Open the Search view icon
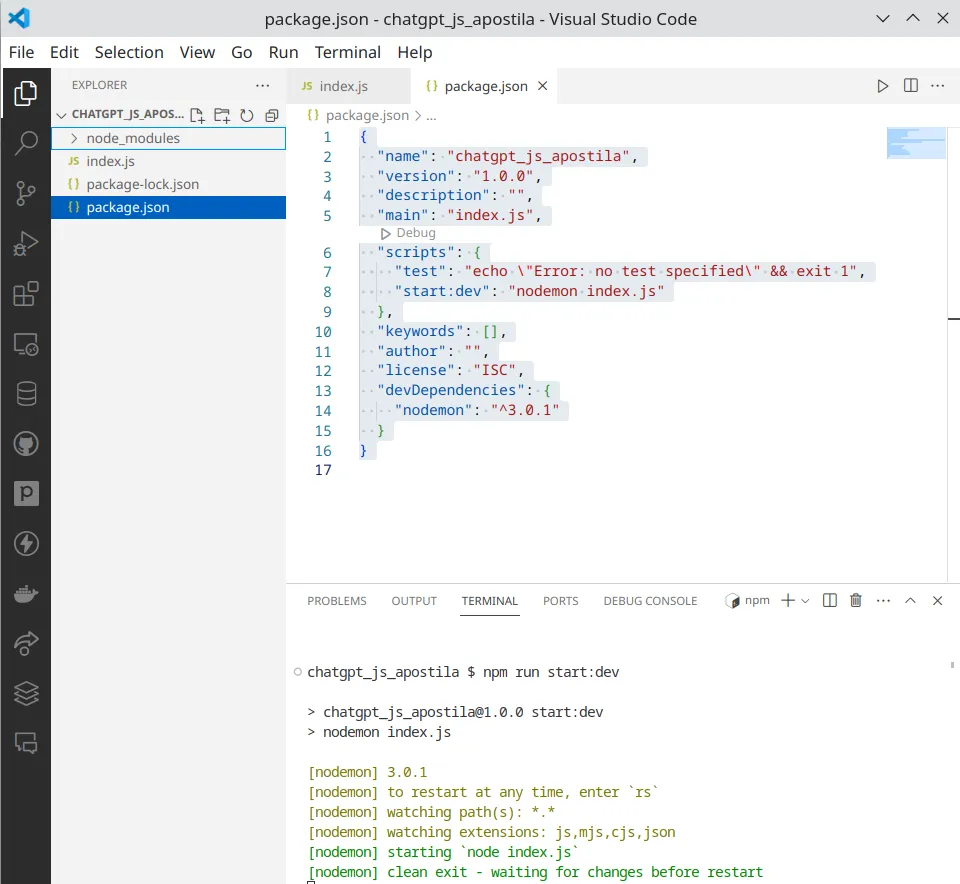This screenshot has width=960, height=884. pyautogui.click(x=26, y=143)
